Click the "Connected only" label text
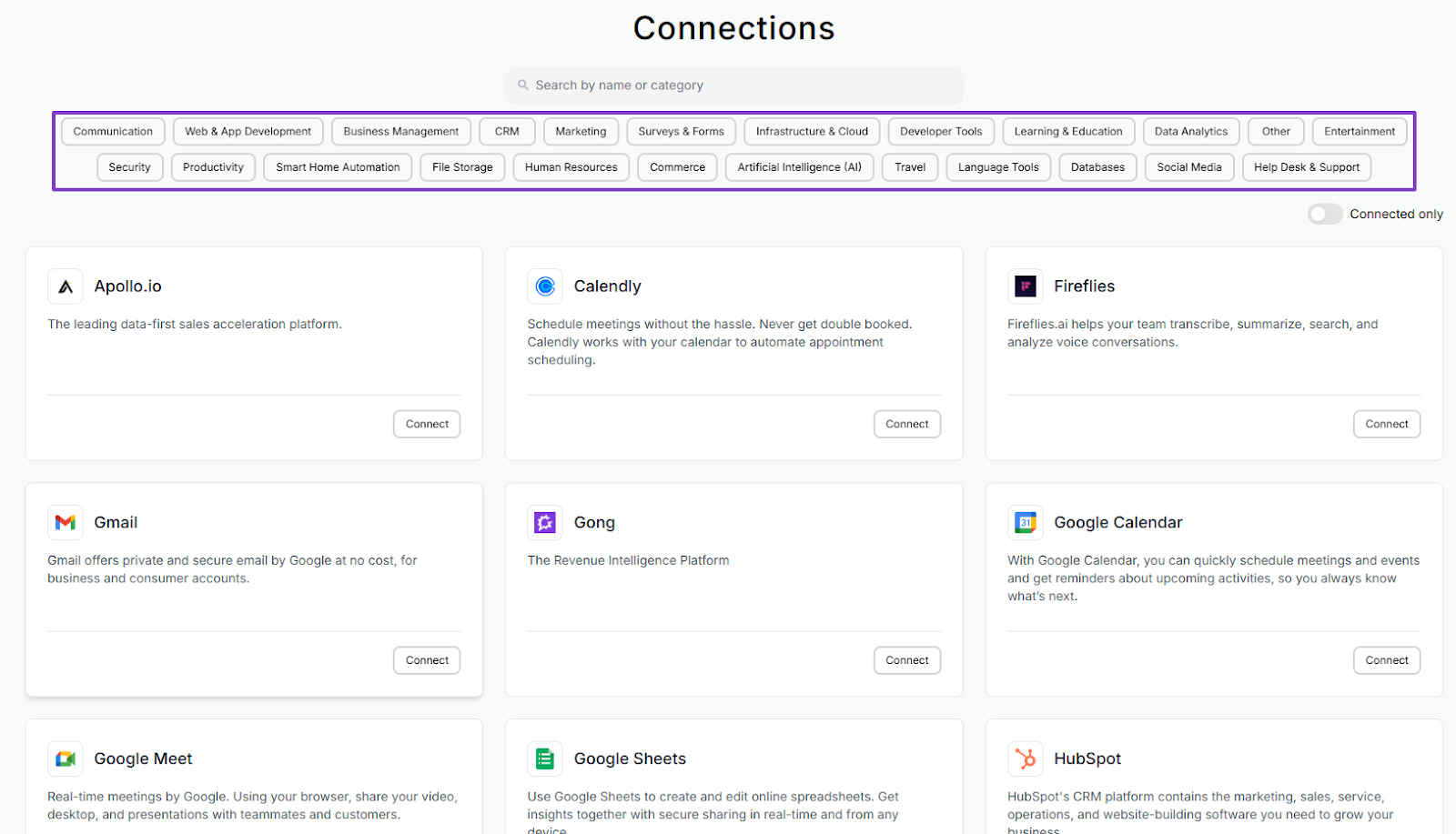The width and height of the screenshot is (1456, 834). (x=1396, y=215)
